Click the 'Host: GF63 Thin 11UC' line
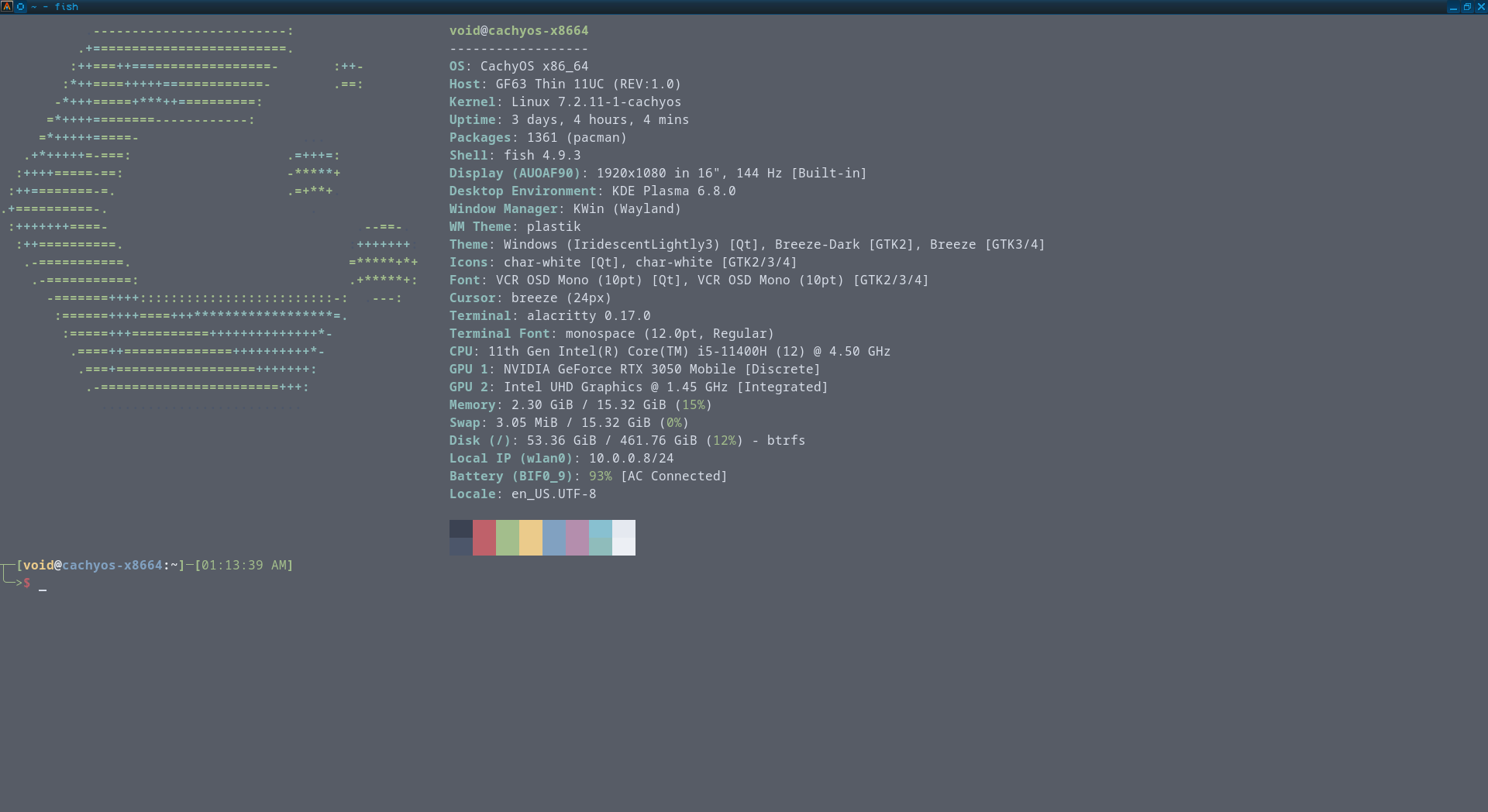The height and width of the screenshot is (812, 1488). point(565,84)
